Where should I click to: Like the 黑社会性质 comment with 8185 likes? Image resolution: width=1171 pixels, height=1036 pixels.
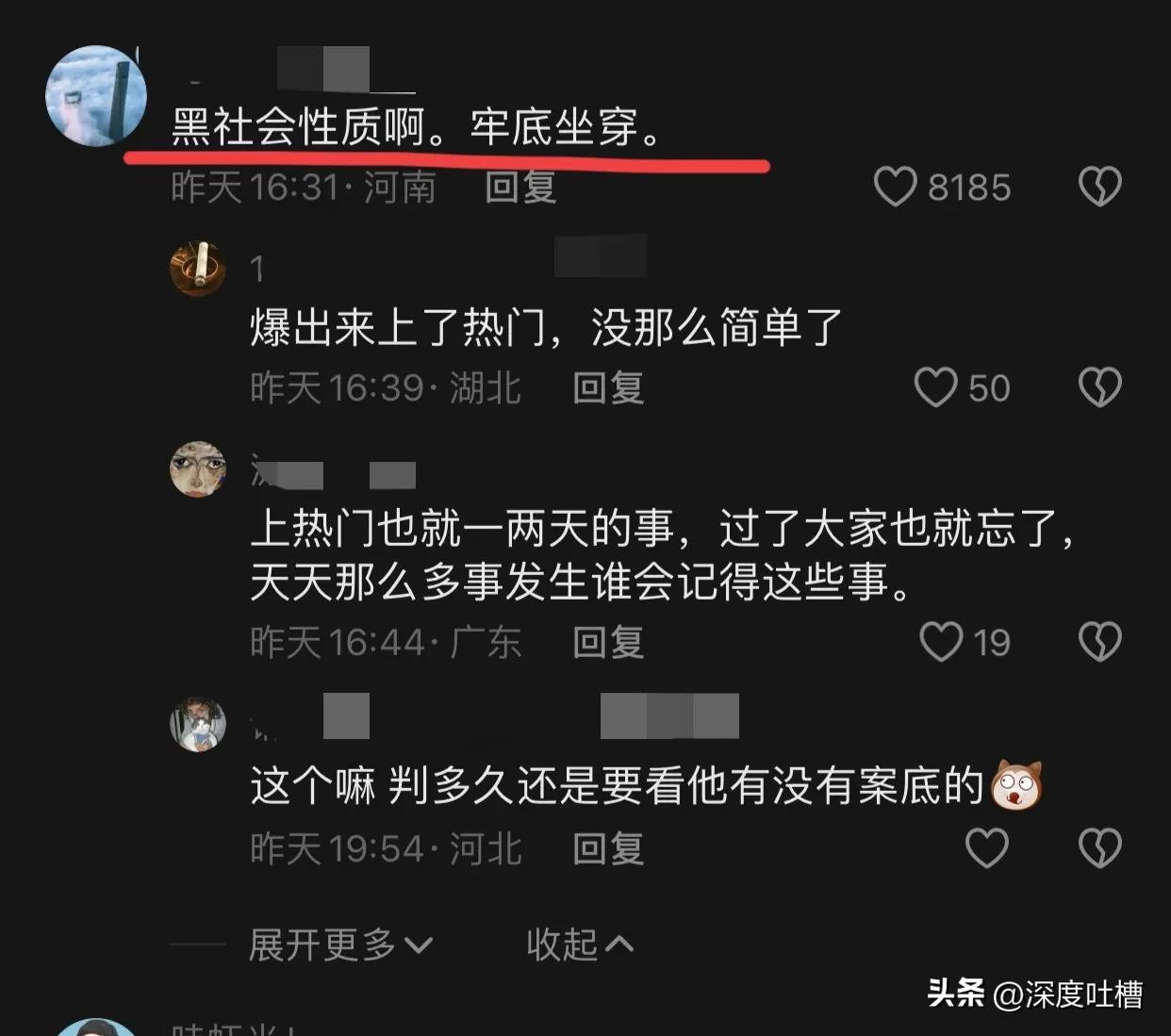point(895,187)
